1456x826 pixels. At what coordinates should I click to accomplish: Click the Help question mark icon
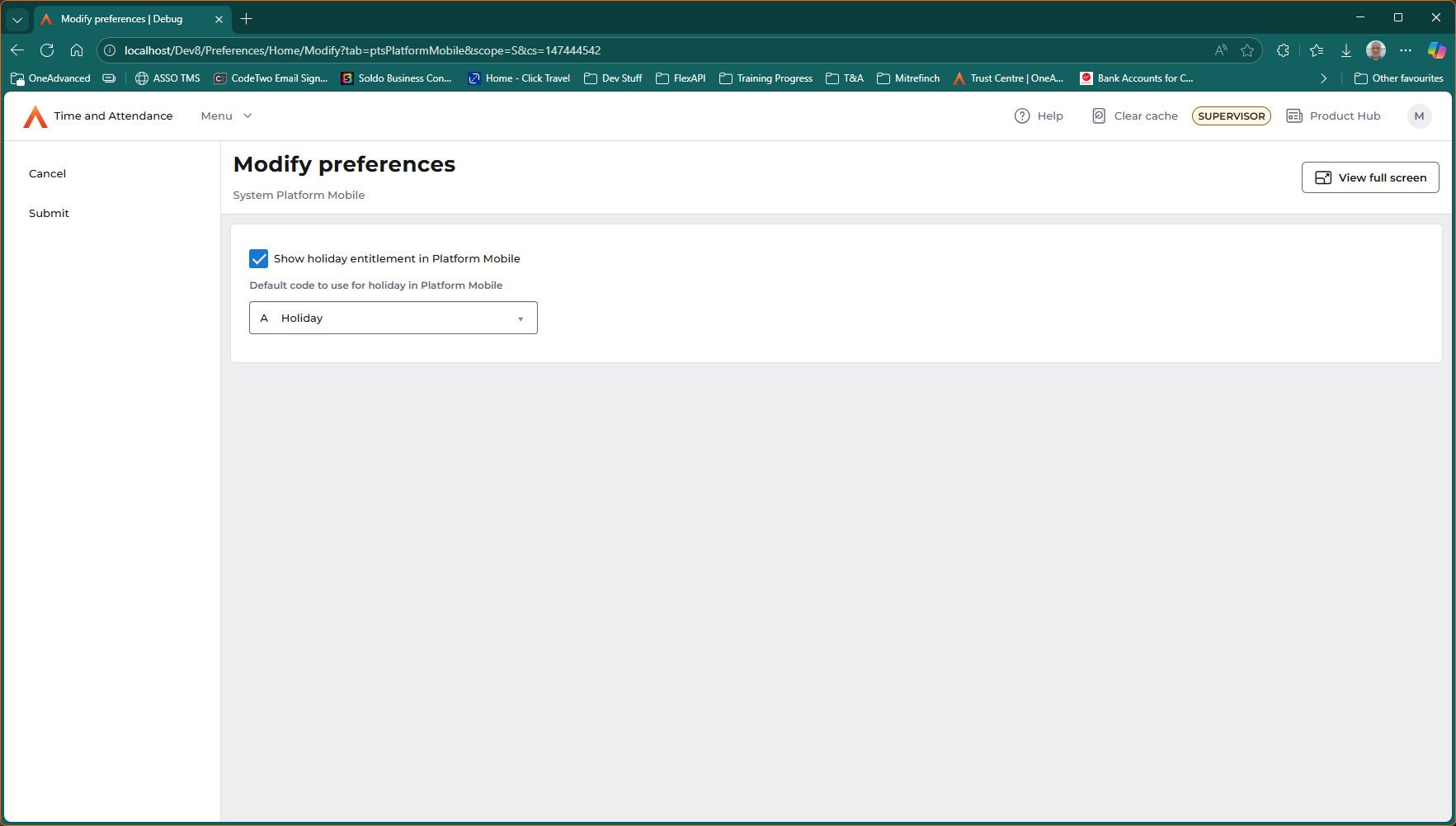click(x=1022, y=116)
